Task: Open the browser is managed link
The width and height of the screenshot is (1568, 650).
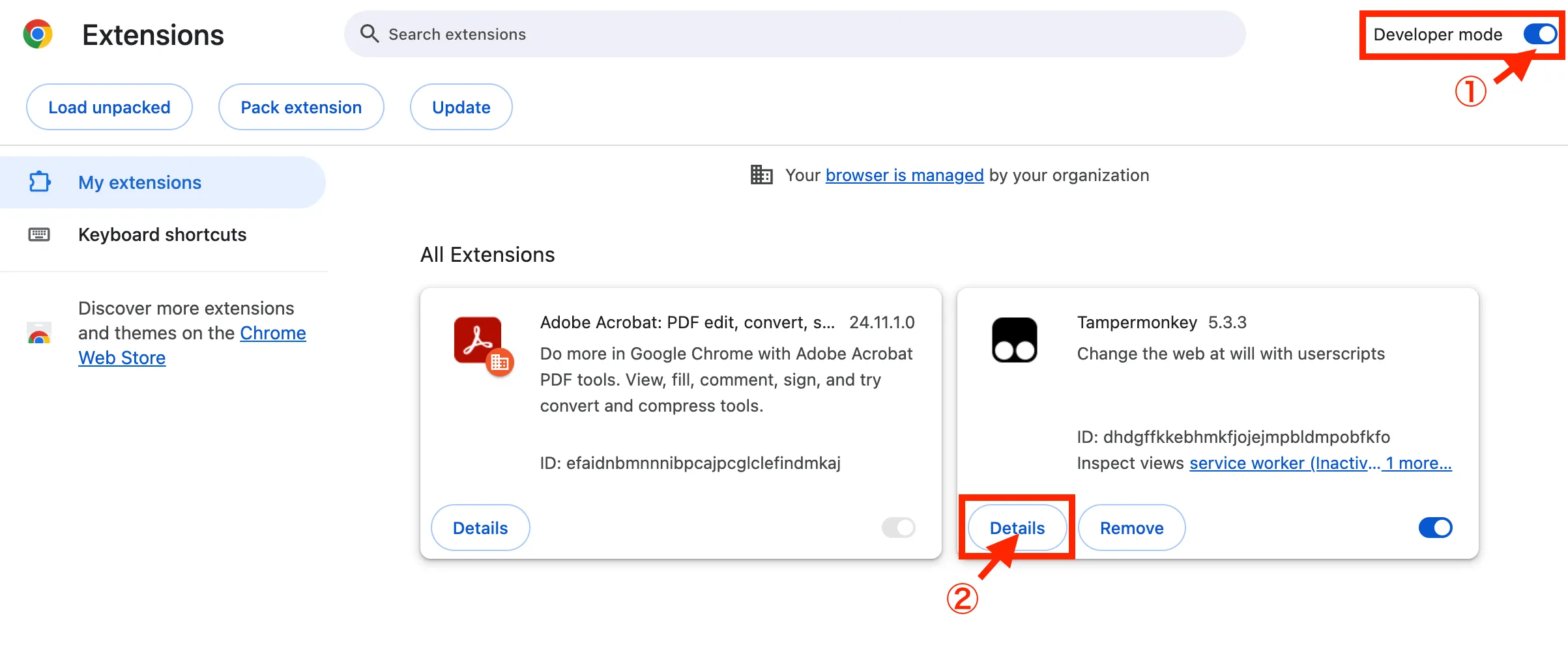Action: [905, 175]
